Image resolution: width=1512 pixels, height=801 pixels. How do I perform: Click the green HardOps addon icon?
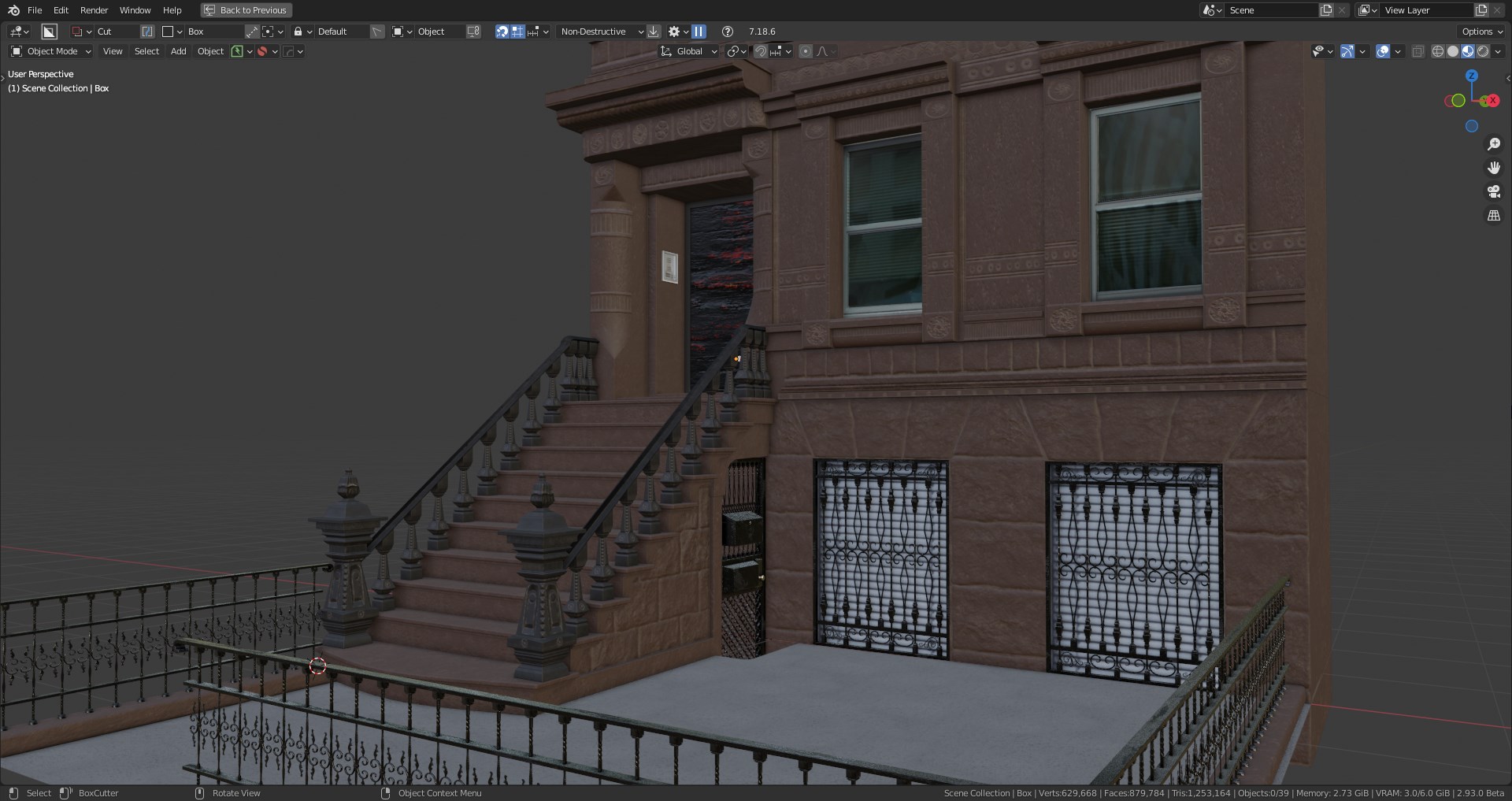coord(237,51)
